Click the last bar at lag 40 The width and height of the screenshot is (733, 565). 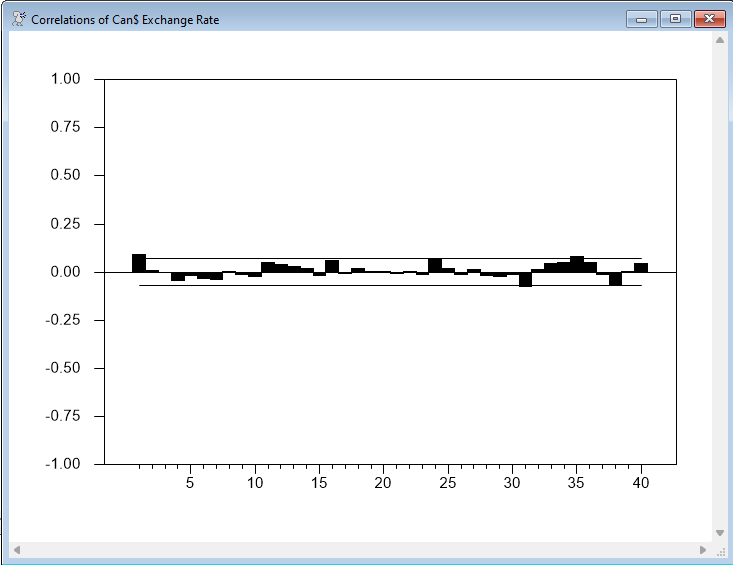point(641,267)
